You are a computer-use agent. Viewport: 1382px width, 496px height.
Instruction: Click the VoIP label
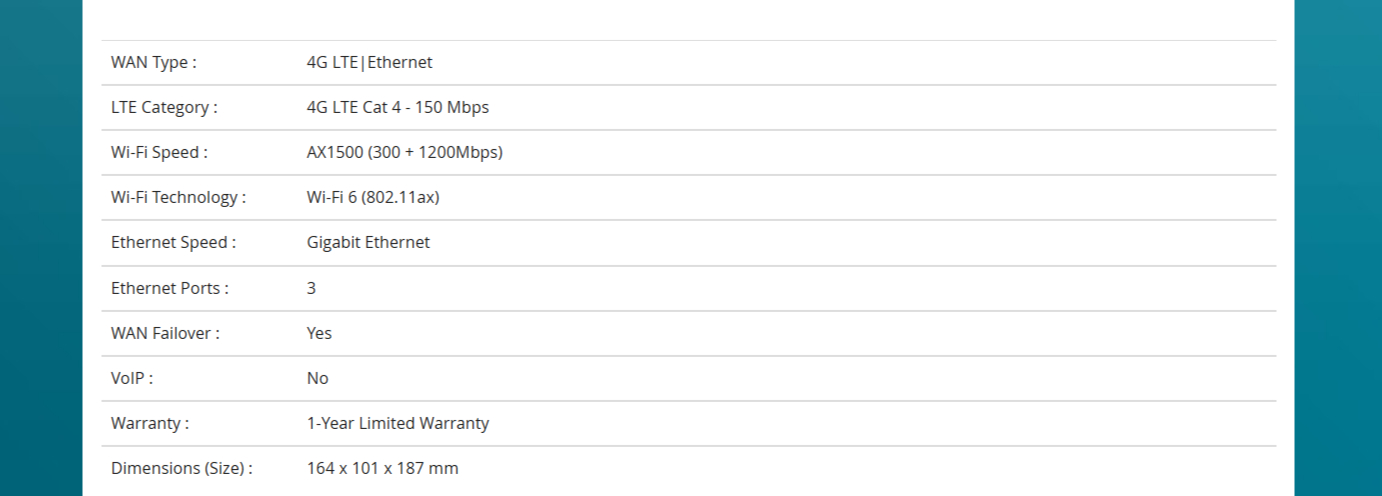point(132,378)
